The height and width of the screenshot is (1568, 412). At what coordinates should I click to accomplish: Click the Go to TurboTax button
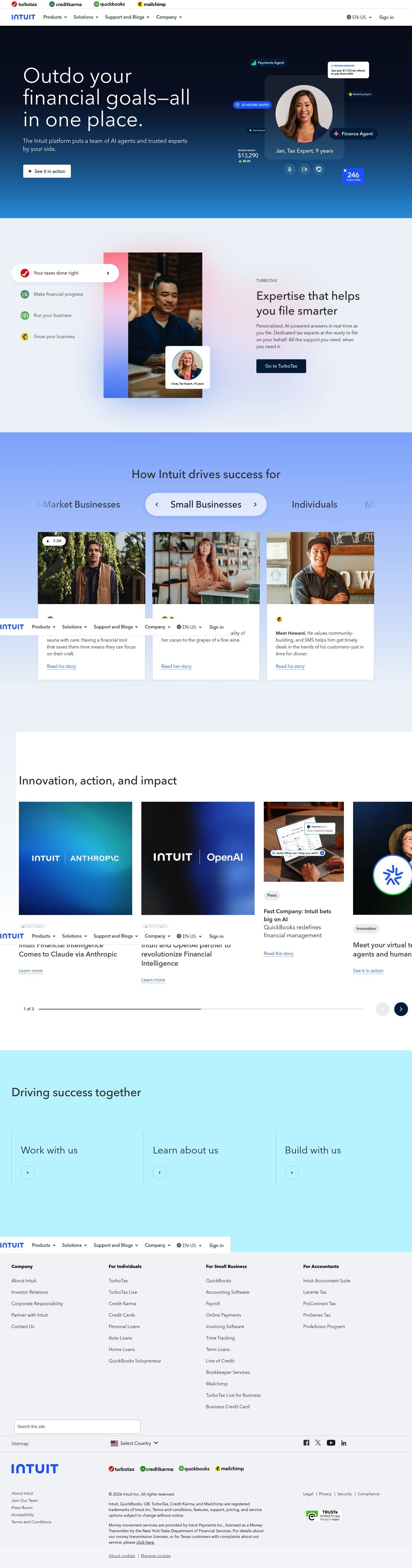(281, 366)
